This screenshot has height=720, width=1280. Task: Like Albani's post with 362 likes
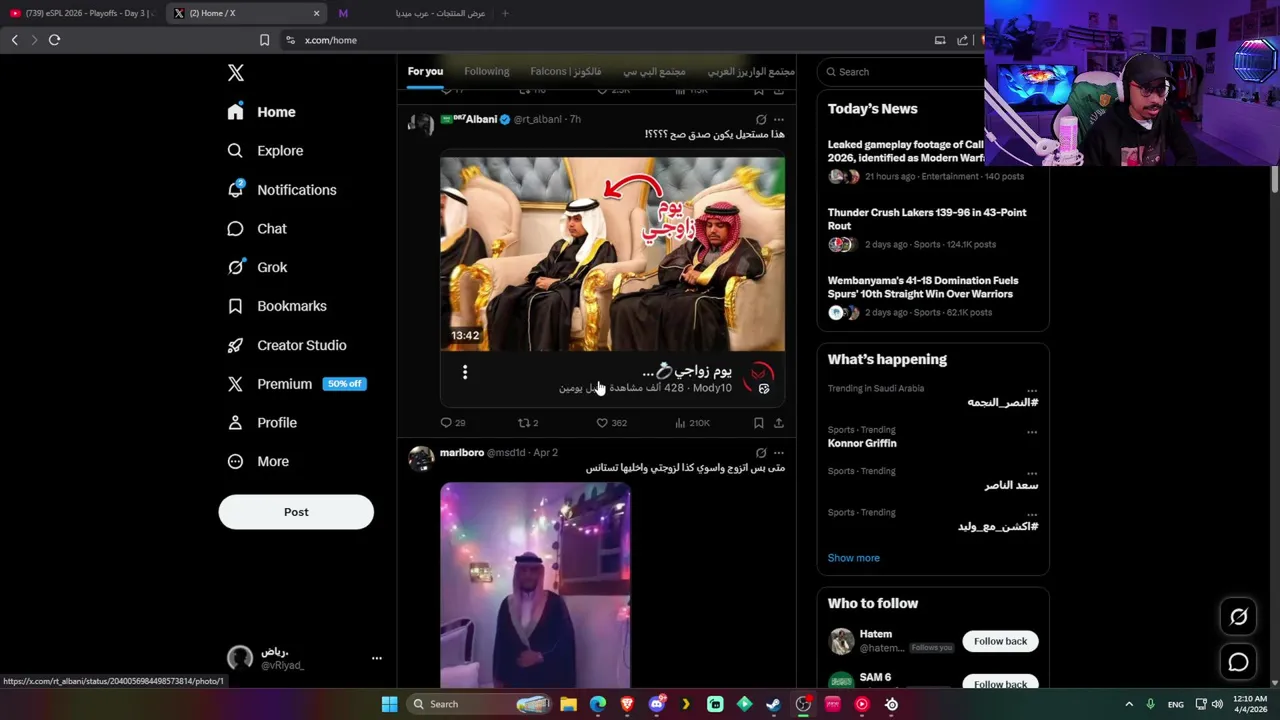click(x=611, y=423)
